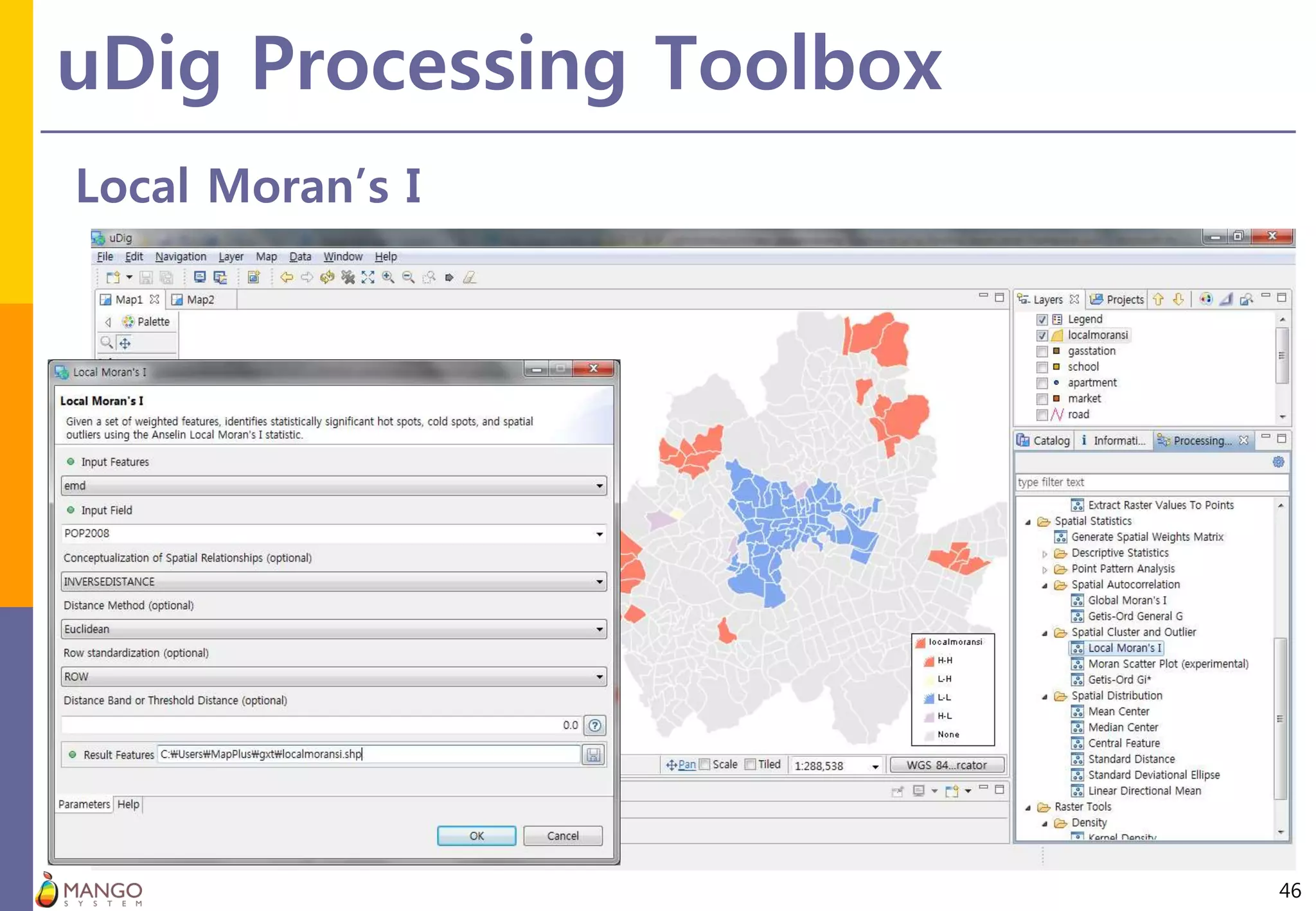
Task: Click the forward navigation arrow icon
Action: tap(307, 278)
